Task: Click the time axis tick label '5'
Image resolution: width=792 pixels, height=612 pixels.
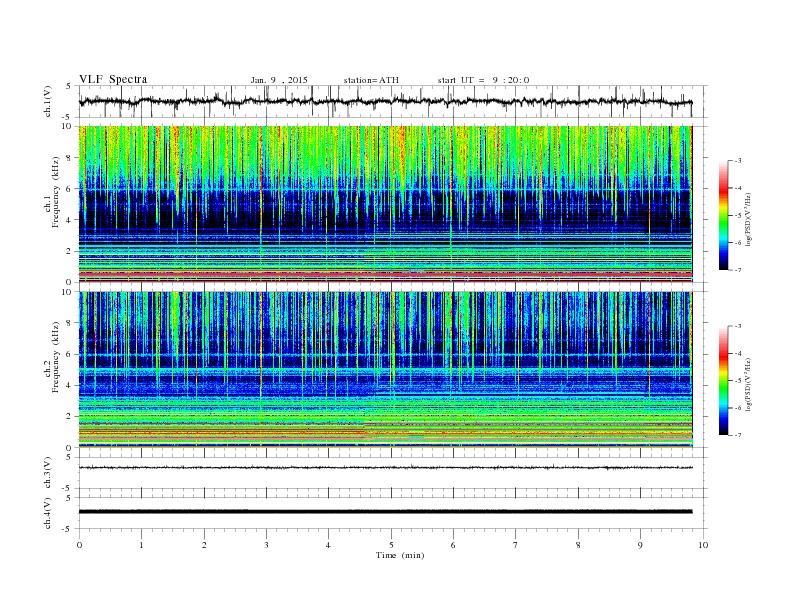Action: pos(391,545)
